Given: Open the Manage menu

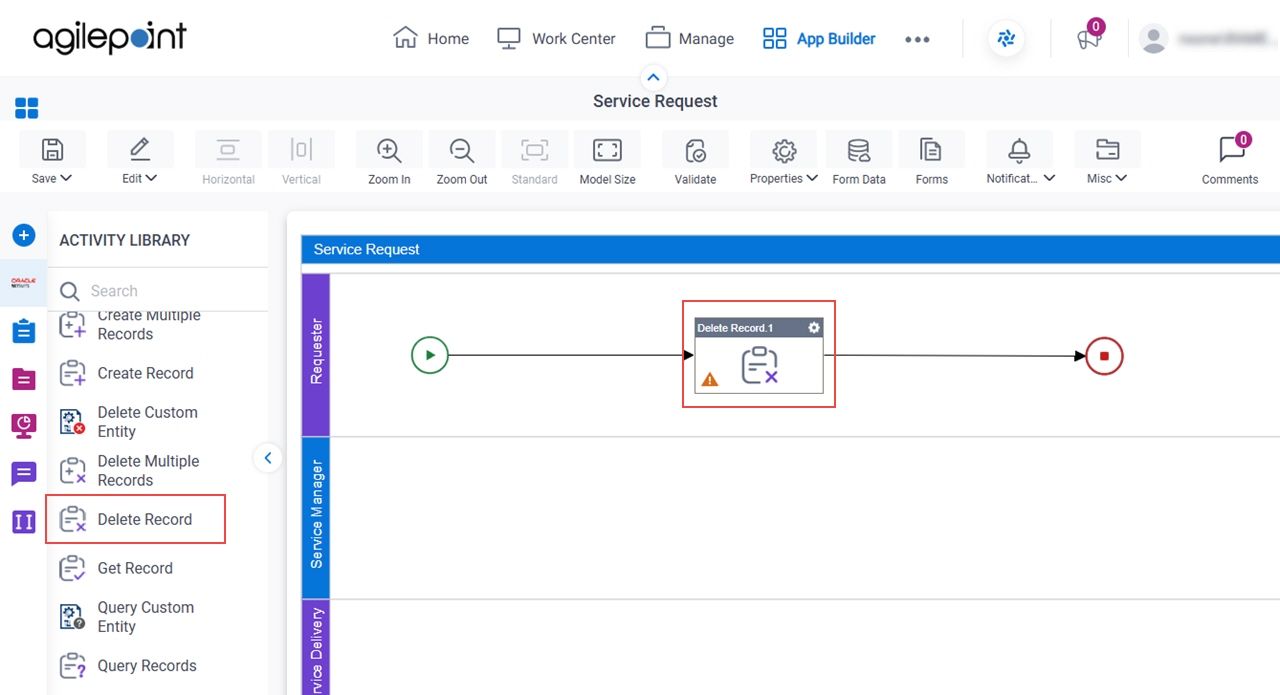Looking at the screenshot, I should [690, 38].
